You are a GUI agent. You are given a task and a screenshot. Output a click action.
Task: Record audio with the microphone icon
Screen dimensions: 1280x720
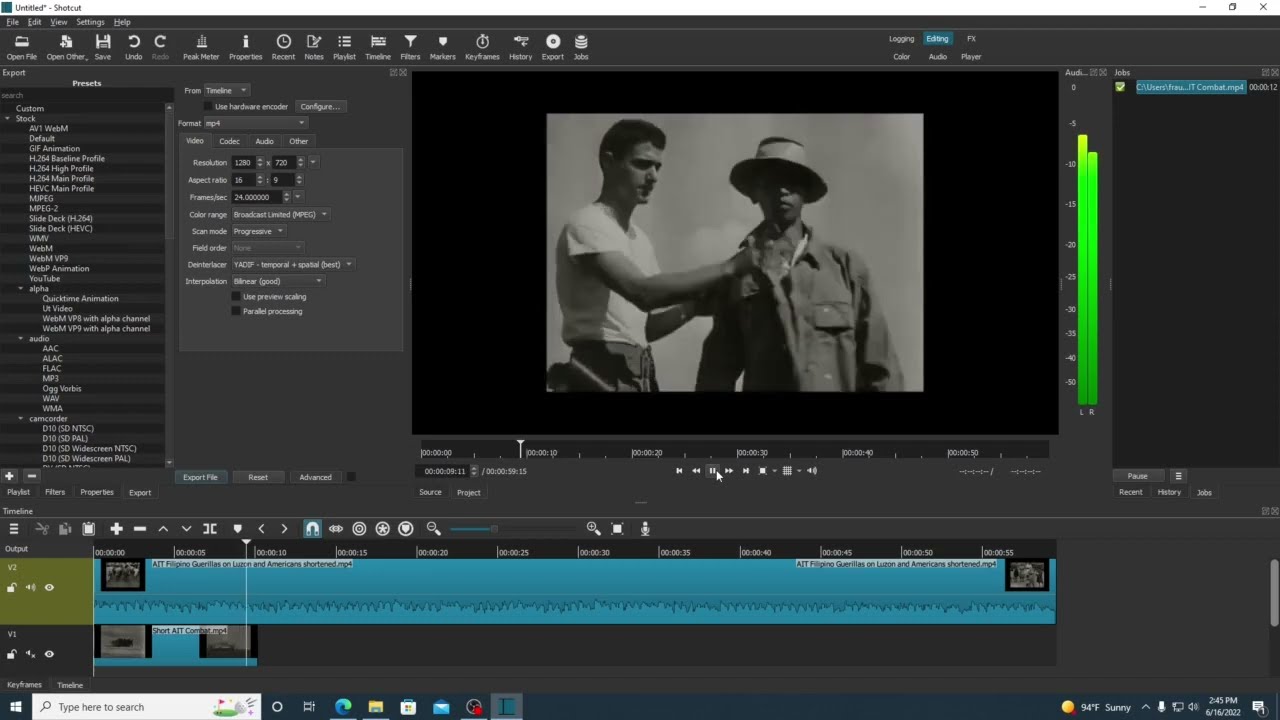[x=645, y=528]
